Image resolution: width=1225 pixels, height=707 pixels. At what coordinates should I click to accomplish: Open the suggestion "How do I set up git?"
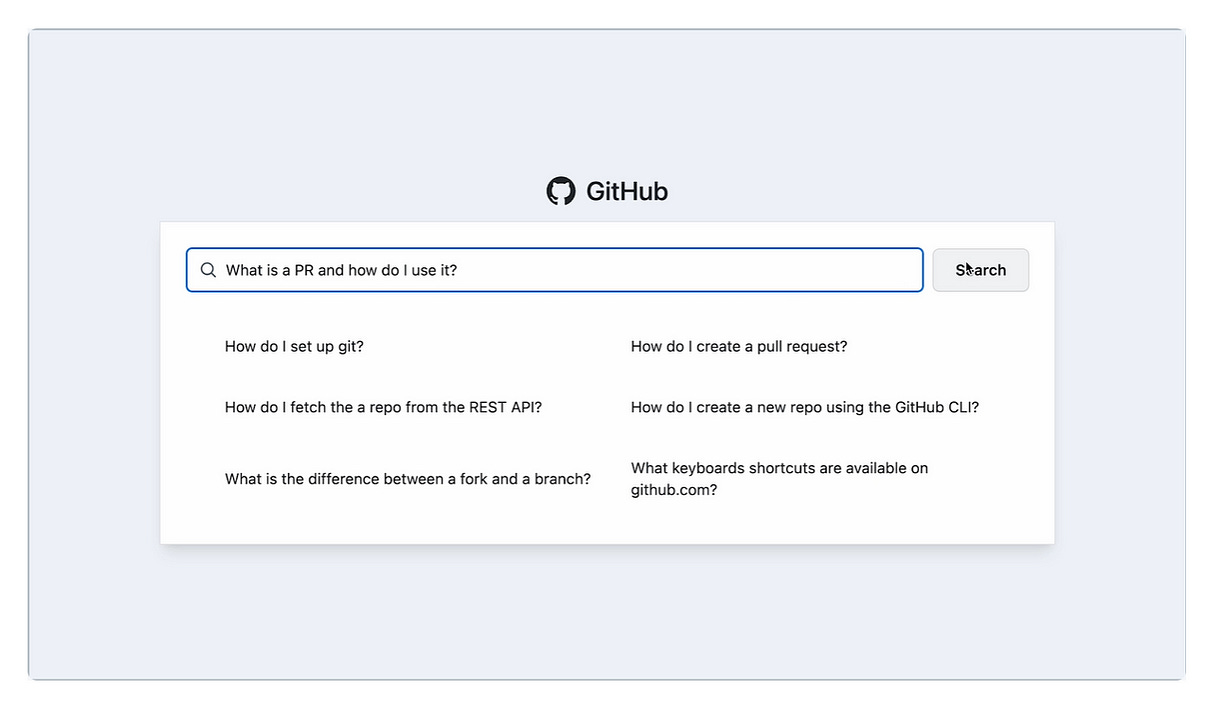(294, 346)
